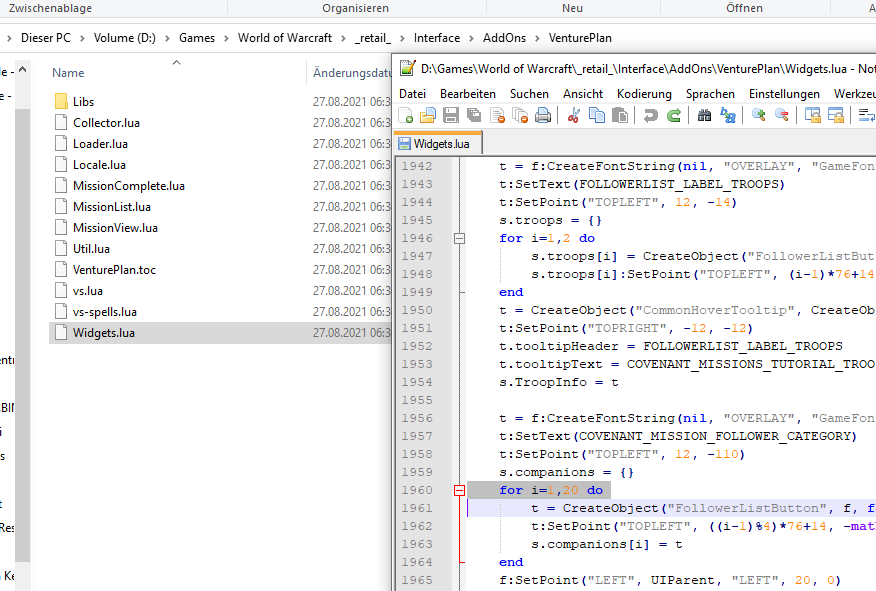This screenshot has width=876, height=591.
Task: Switch to the Widgets.lua document tab
Action: click(x=440, y=143)
